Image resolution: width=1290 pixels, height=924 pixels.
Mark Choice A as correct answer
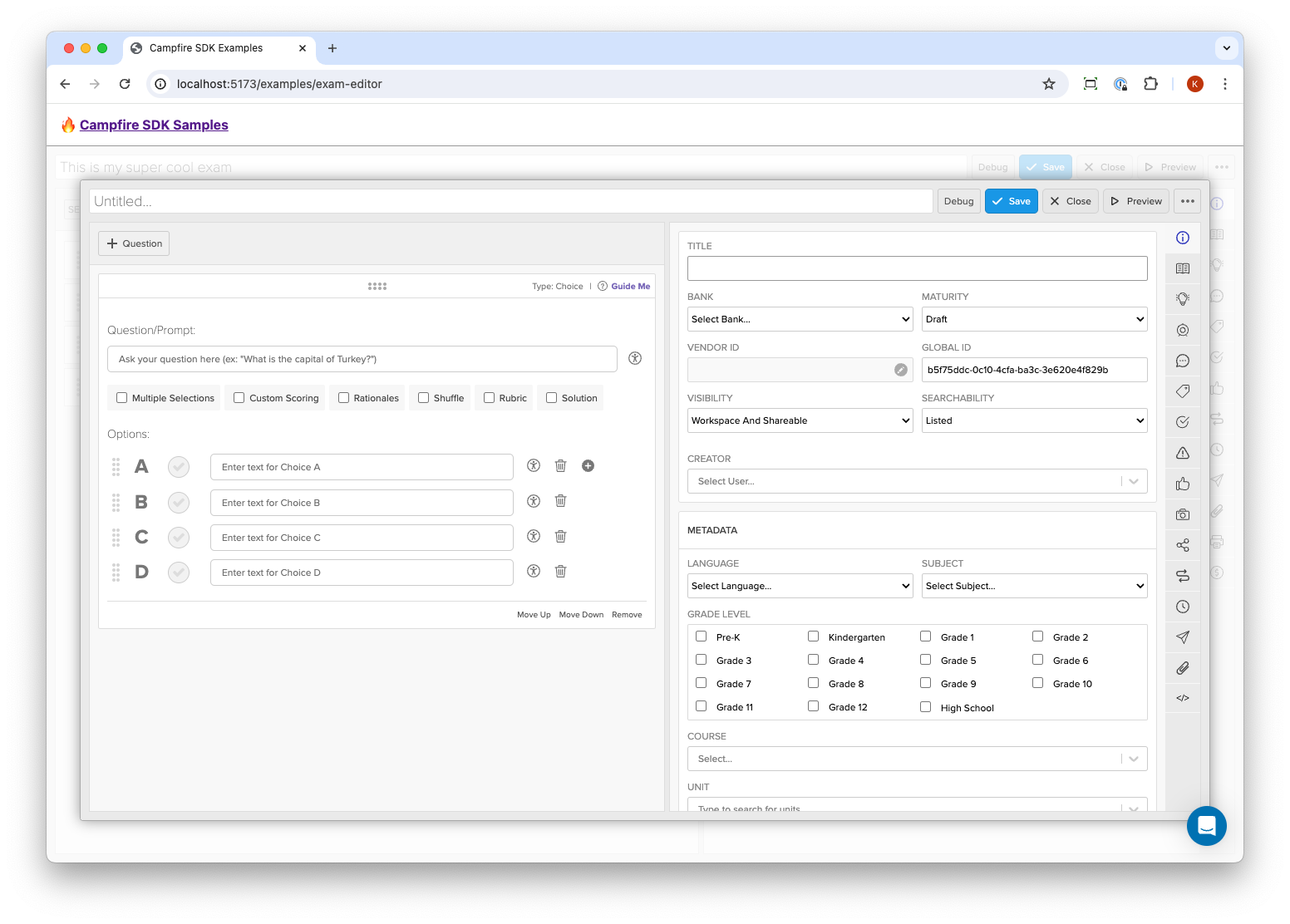[179, 467]
